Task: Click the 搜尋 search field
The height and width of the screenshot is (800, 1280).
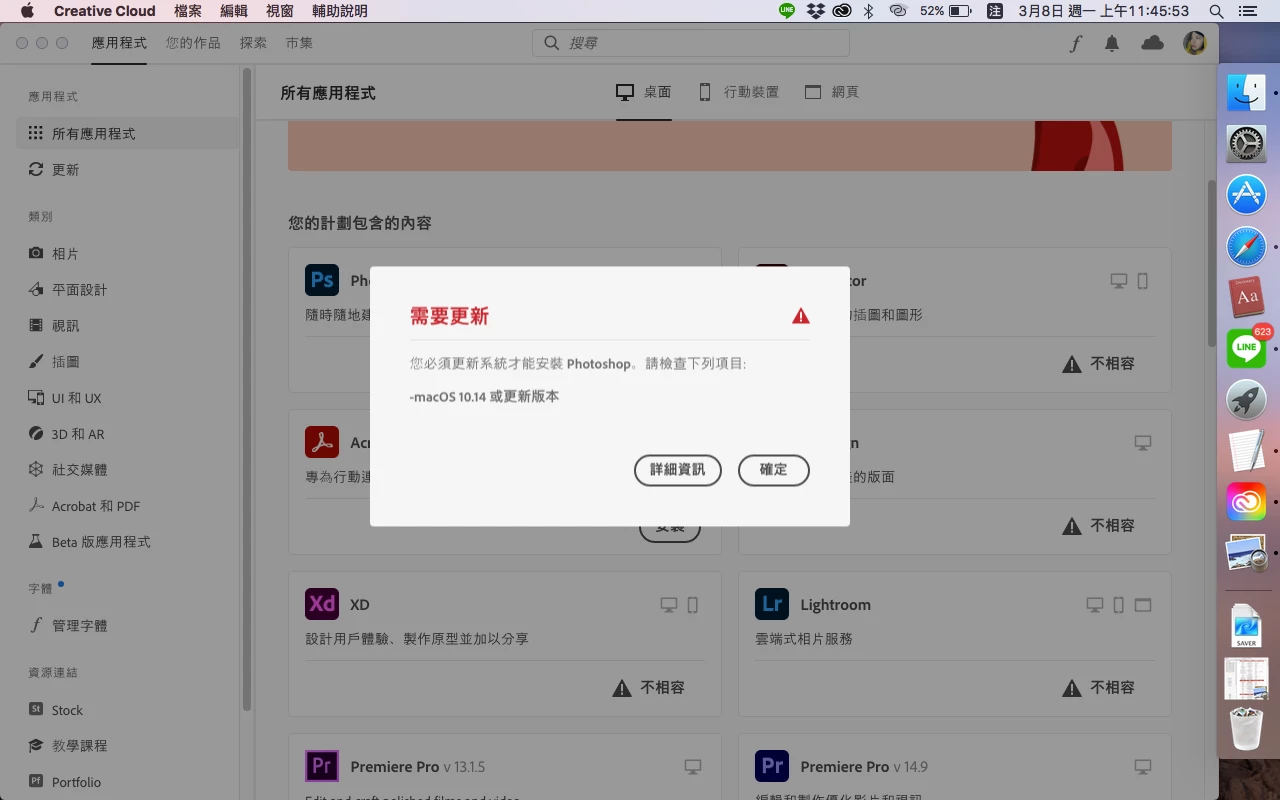Action: point(691,43)
